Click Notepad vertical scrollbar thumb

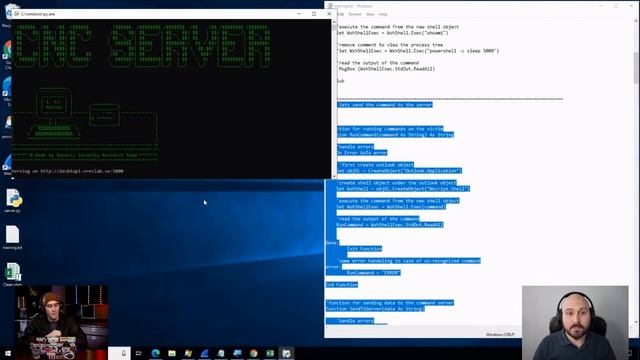636,68
